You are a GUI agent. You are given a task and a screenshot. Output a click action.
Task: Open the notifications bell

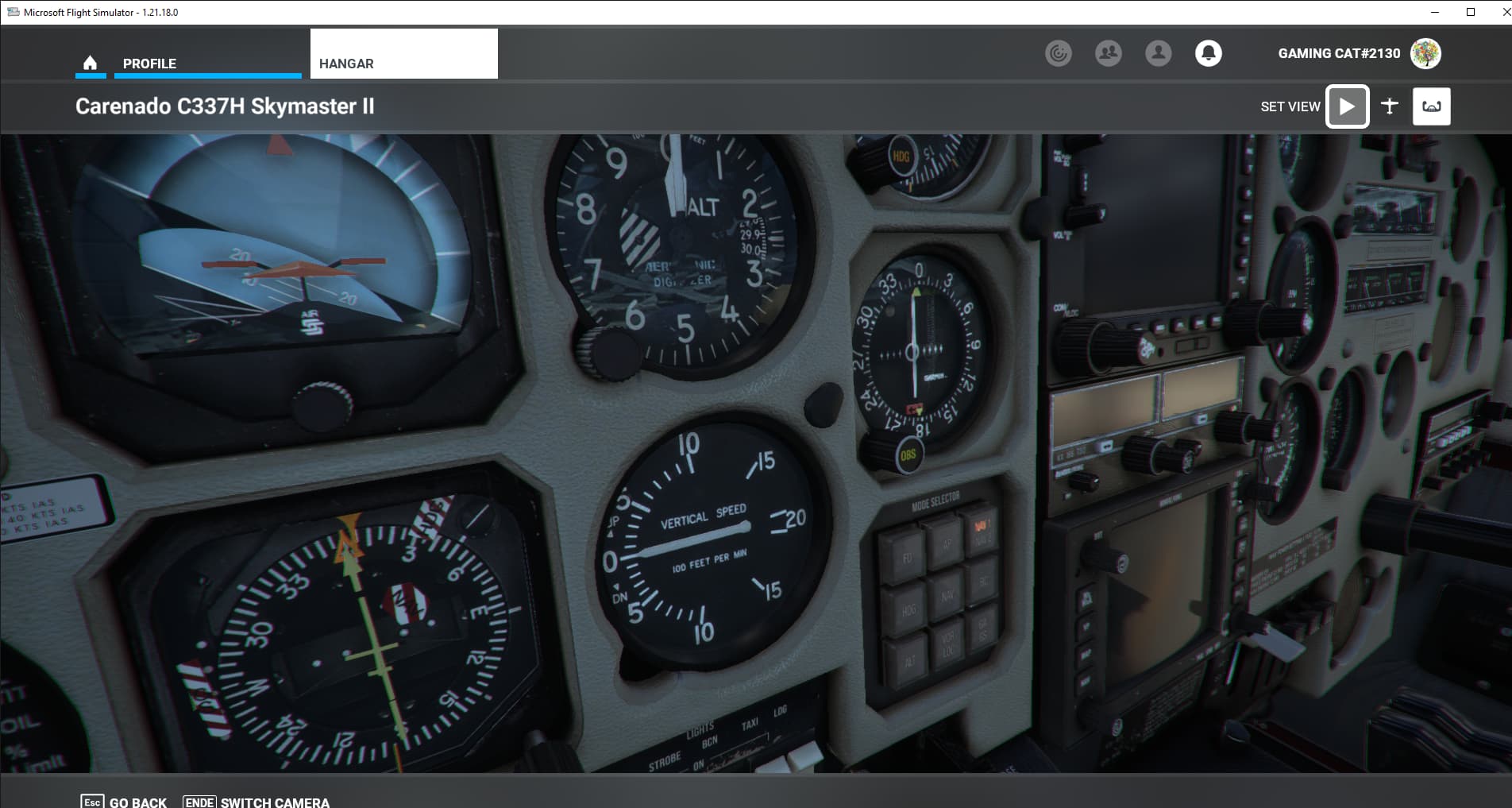1209,53
